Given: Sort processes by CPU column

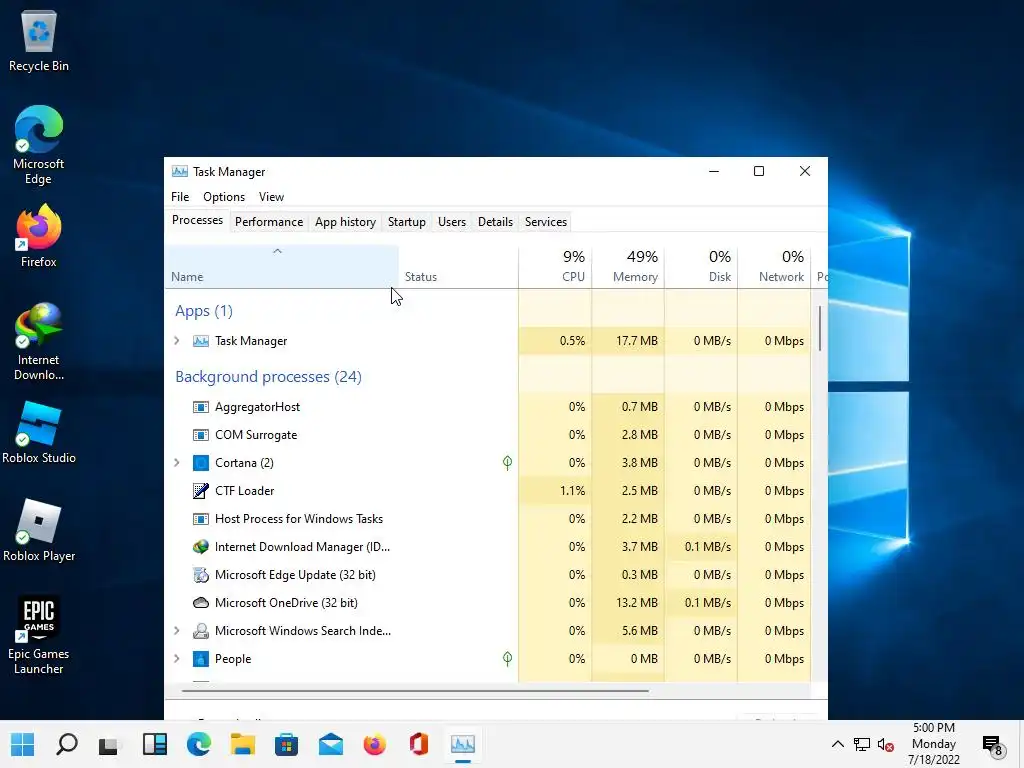Looking at the screenshot, I should pos(555,266).
